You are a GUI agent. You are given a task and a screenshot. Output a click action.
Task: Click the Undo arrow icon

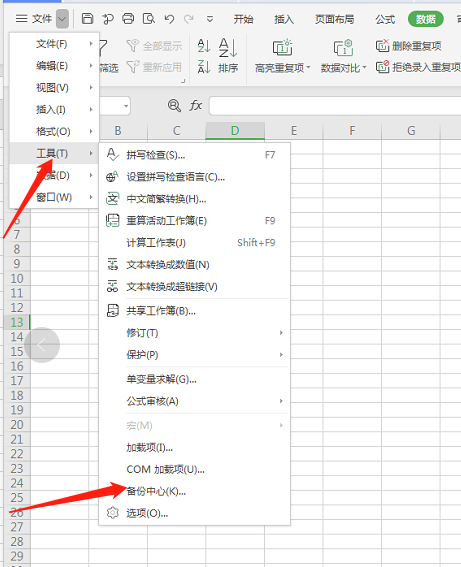pos(169,19)
